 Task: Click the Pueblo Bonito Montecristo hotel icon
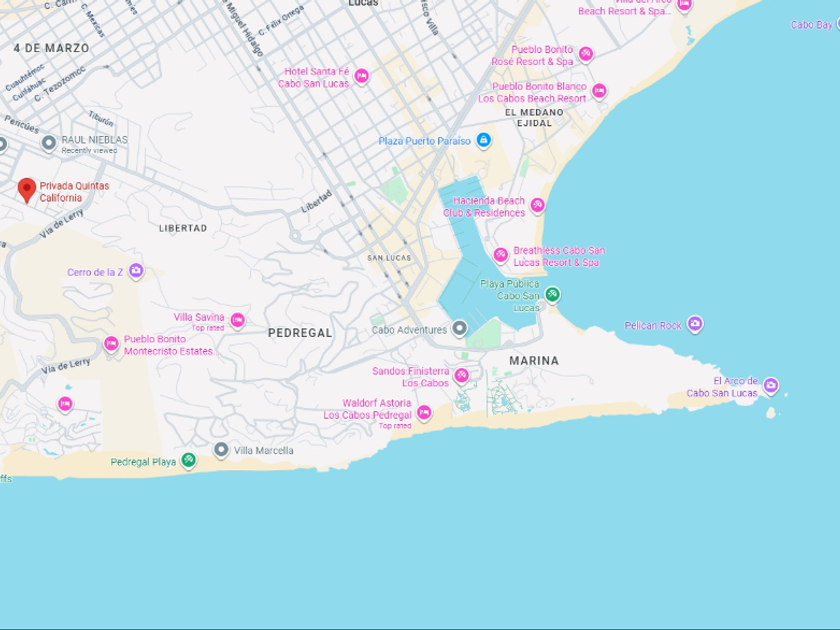click(111, 344)
